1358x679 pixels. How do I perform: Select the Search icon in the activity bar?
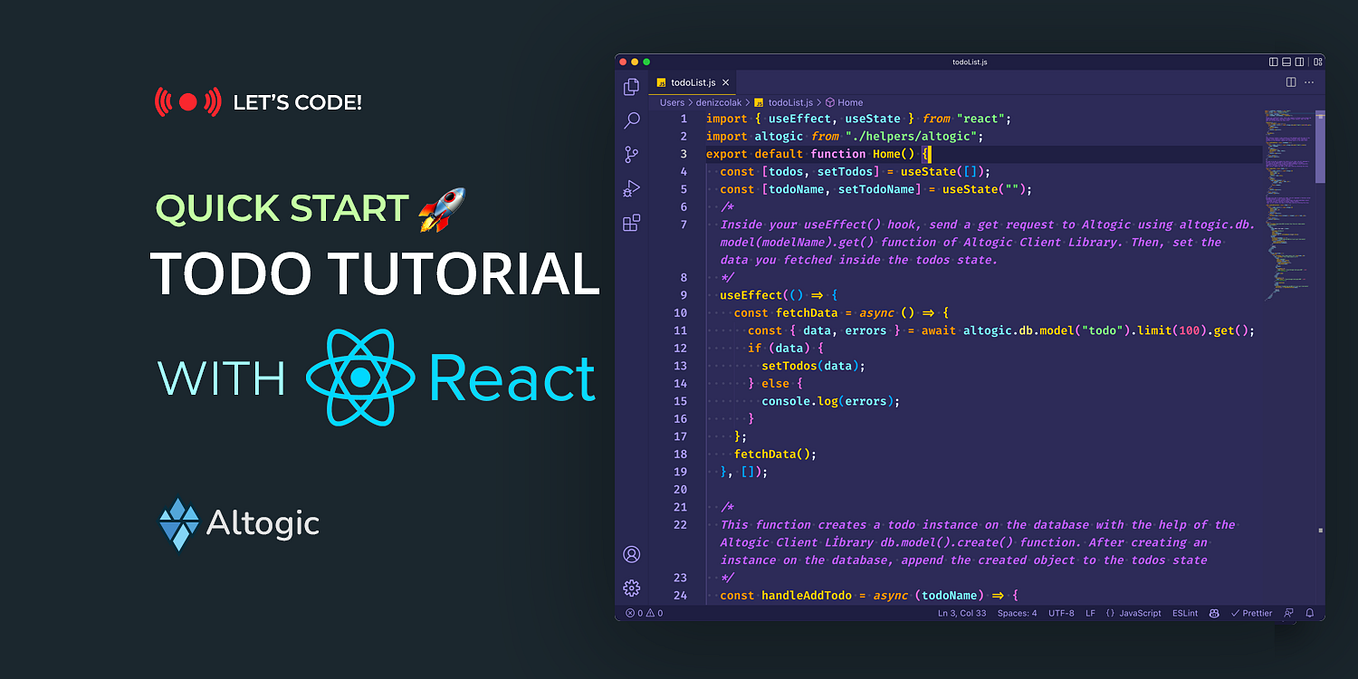631,120
